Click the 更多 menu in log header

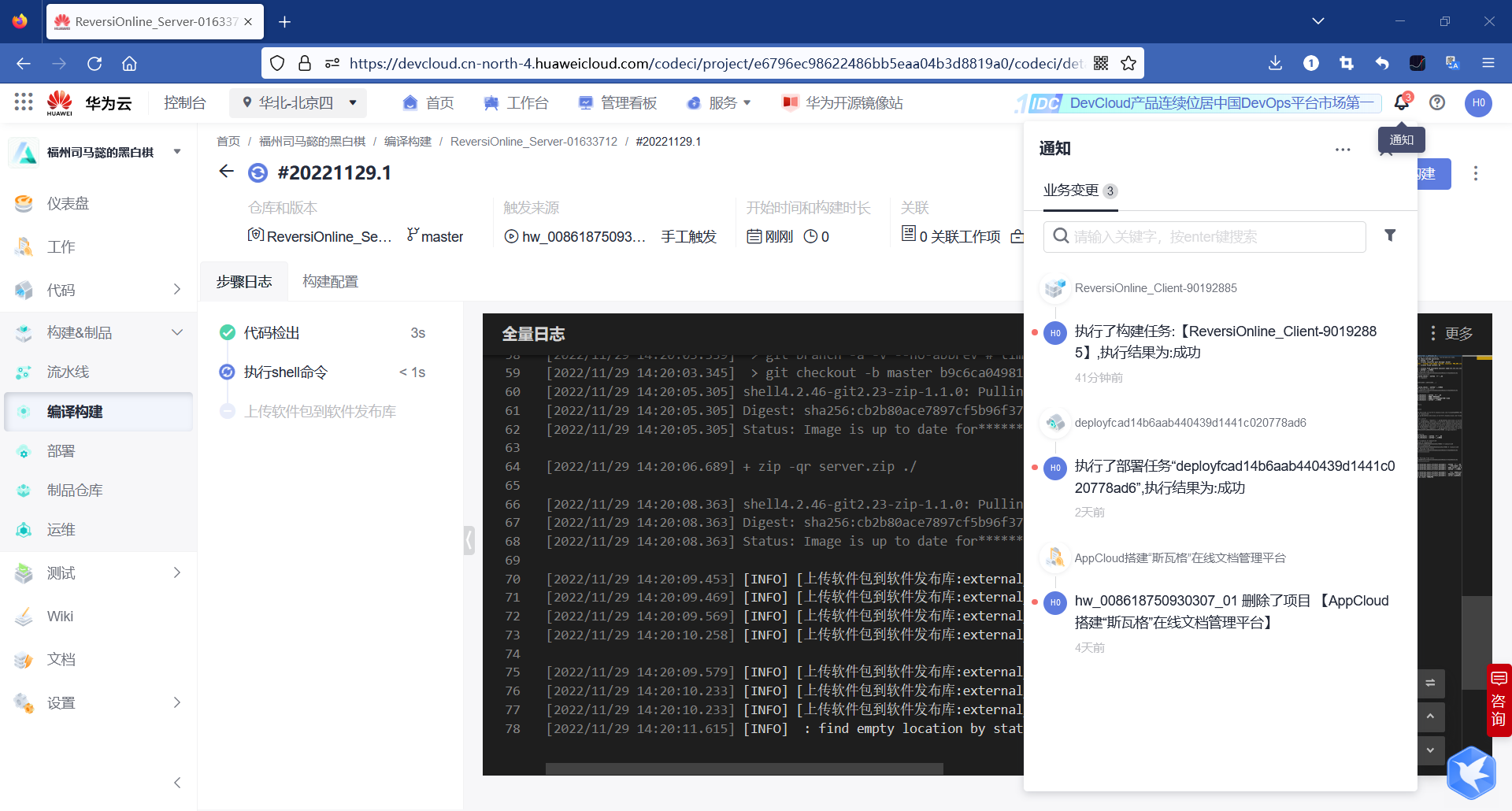(1451, 333)
